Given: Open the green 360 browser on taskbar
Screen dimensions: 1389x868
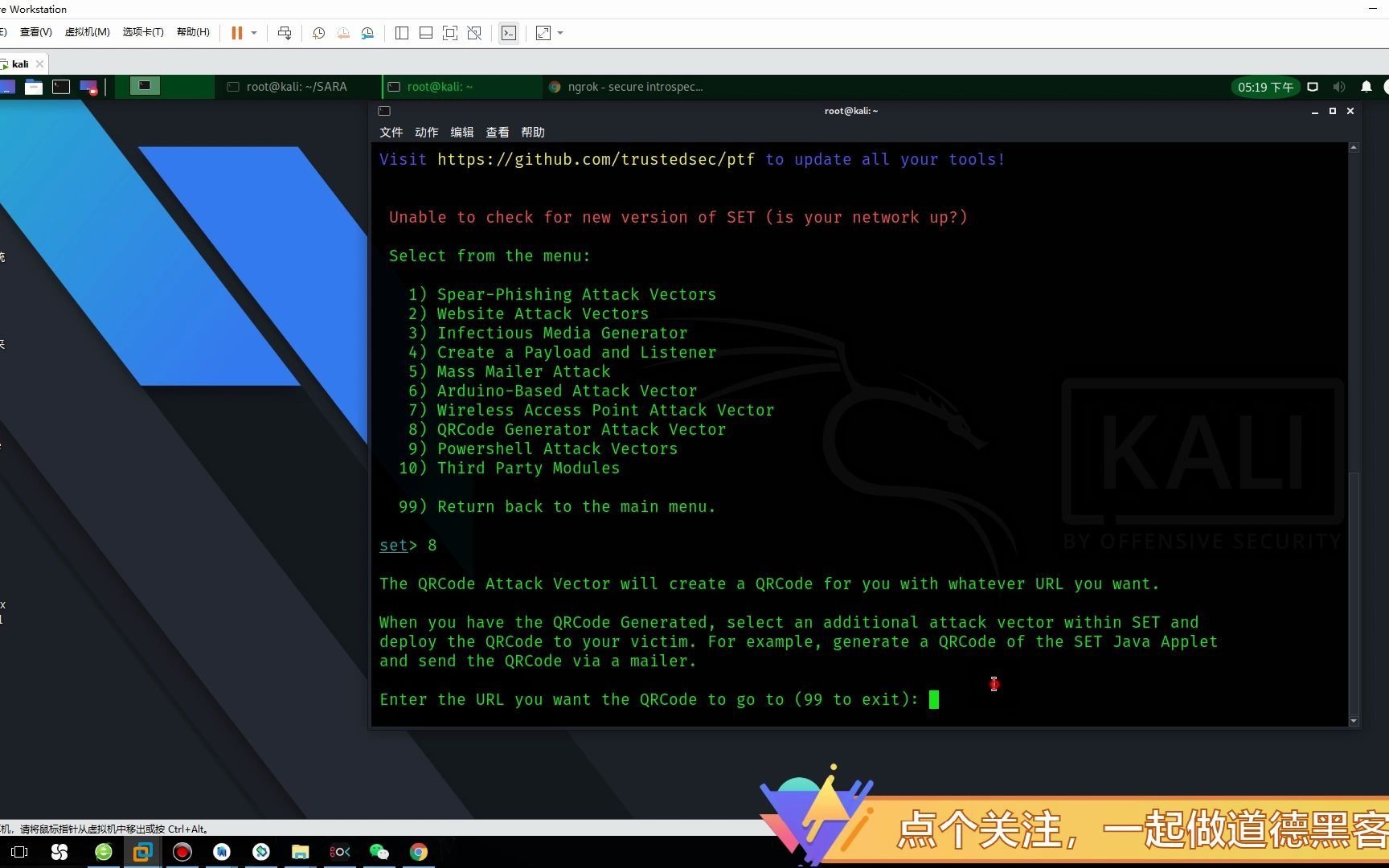Looking at the screenshot, I should (104, 852).
